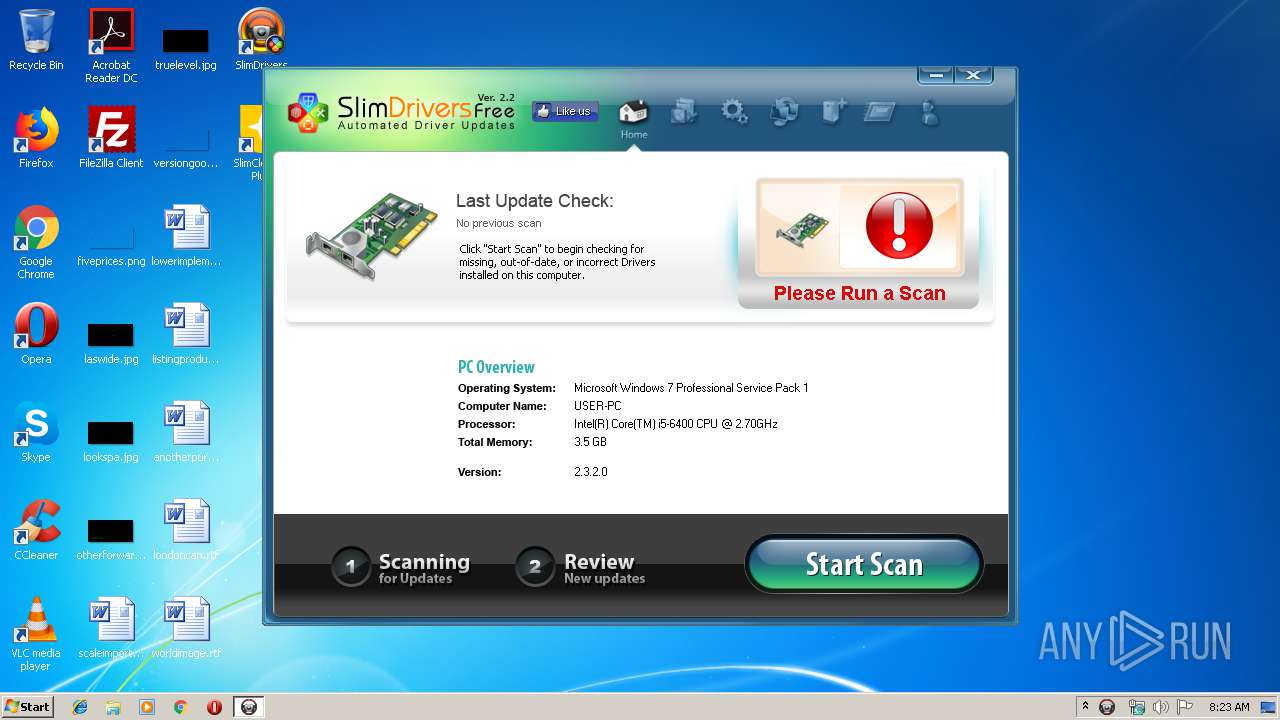Viewport: 1280px width, 720px height.
Task: Click the second toolbar icon showing stacked documents
Action: (x=685, y=111)
